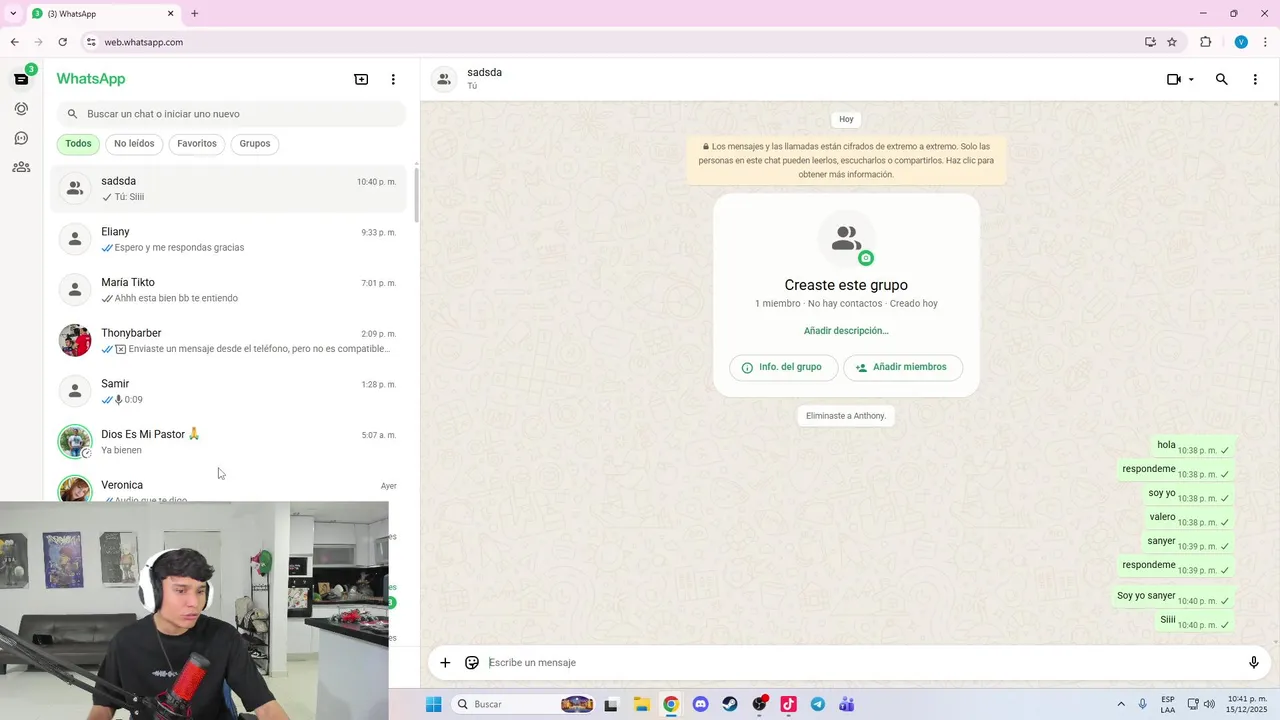
Task: Select the Favoritos filter
Action: coord(197,144)
